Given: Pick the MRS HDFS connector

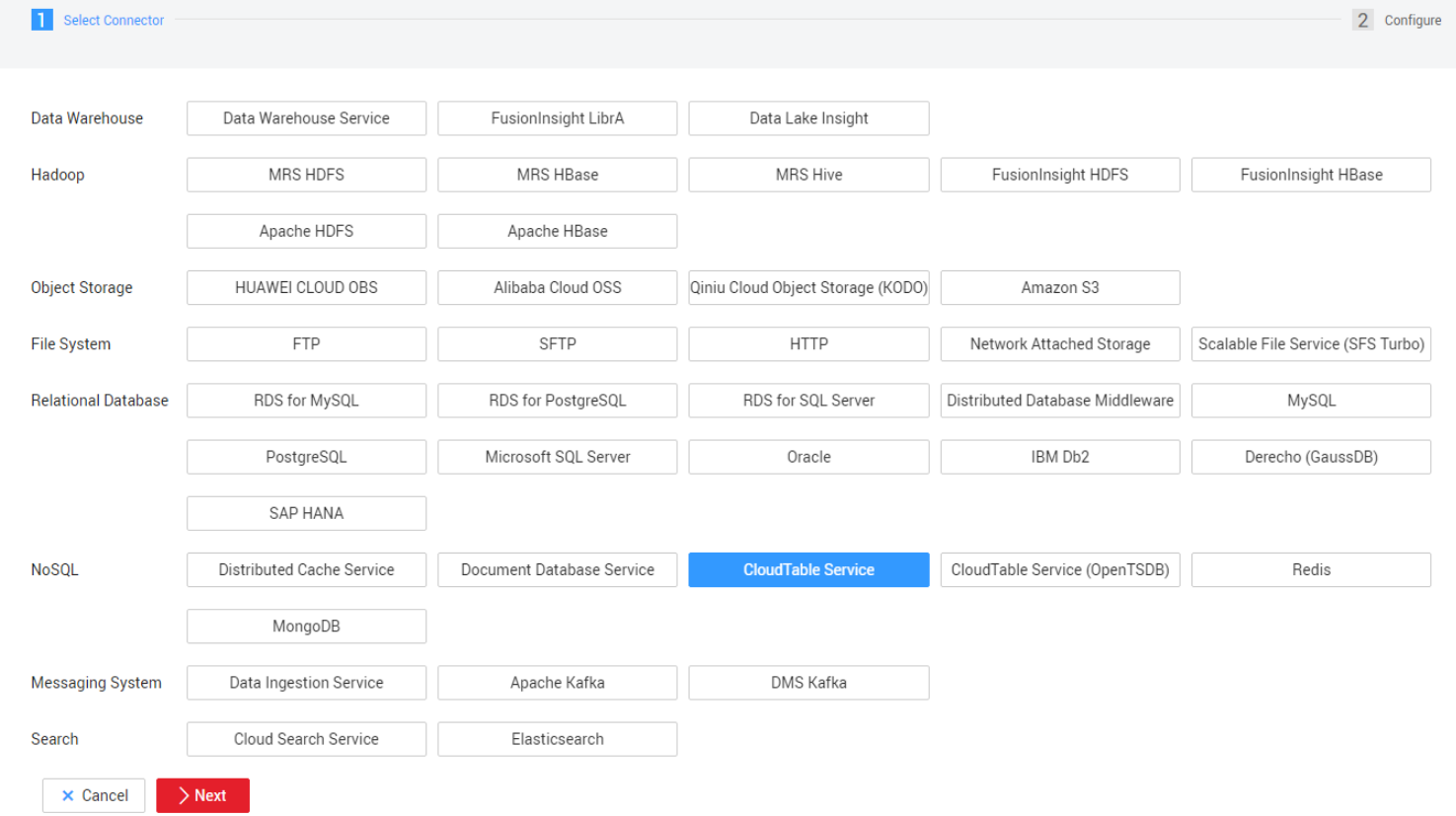Looking at the screenshot, I should 306,175.
